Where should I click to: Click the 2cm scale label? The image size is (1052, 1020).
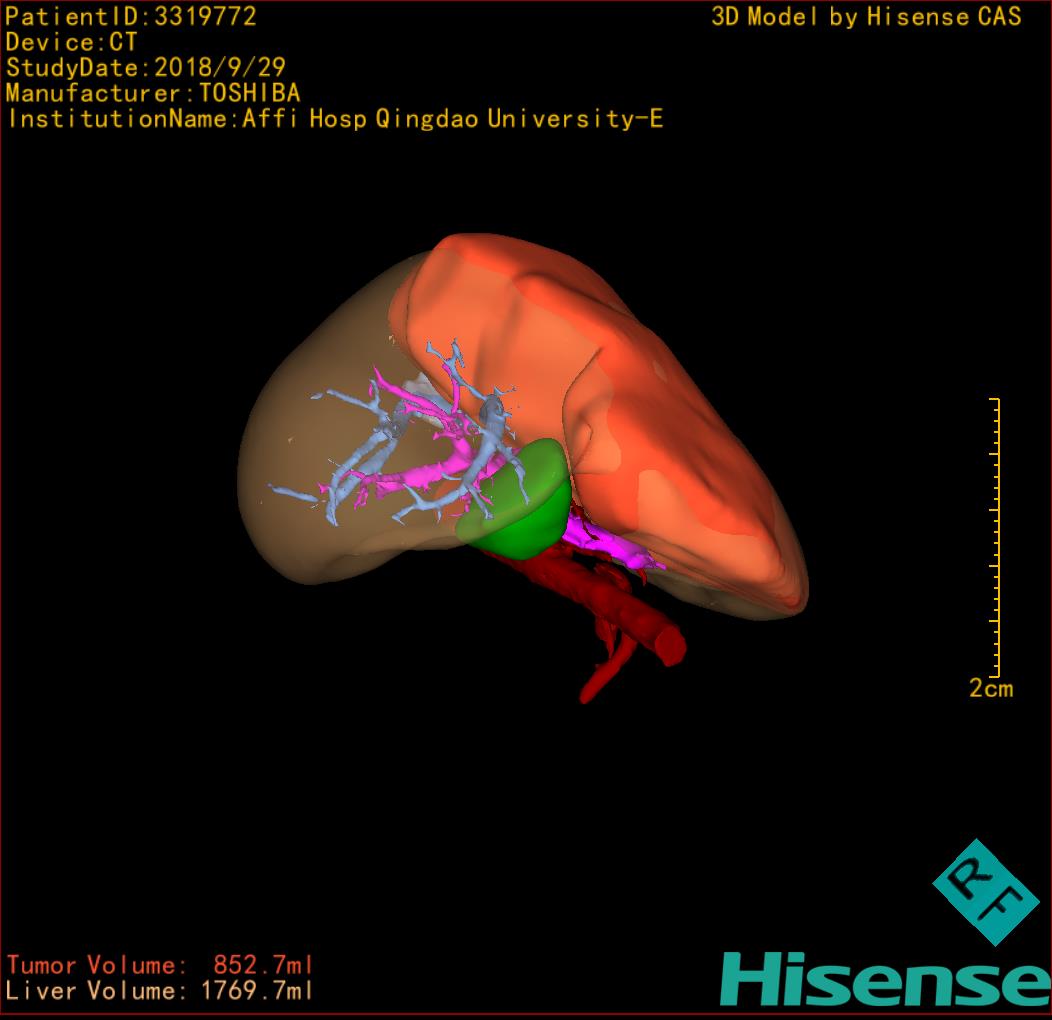991,688
